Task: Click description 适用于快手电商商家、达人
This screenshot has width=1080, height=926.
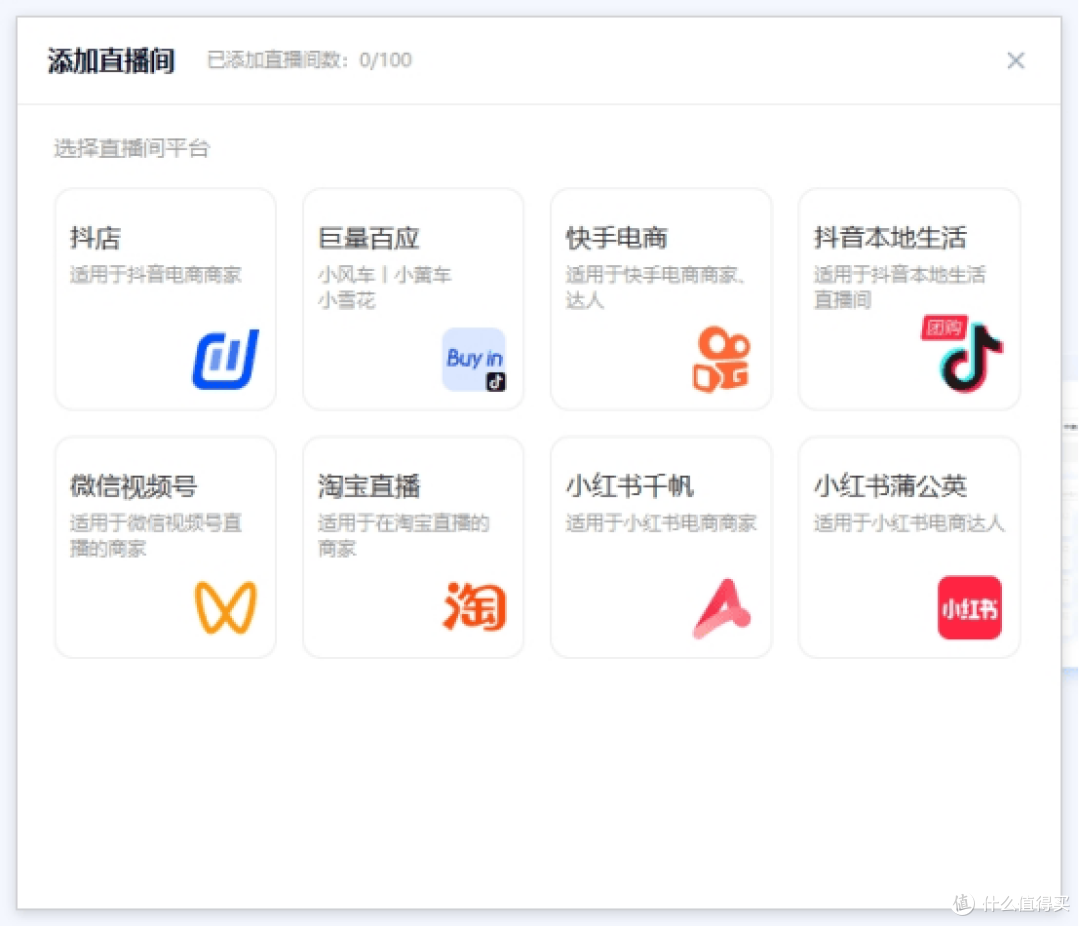Action: 655,287
